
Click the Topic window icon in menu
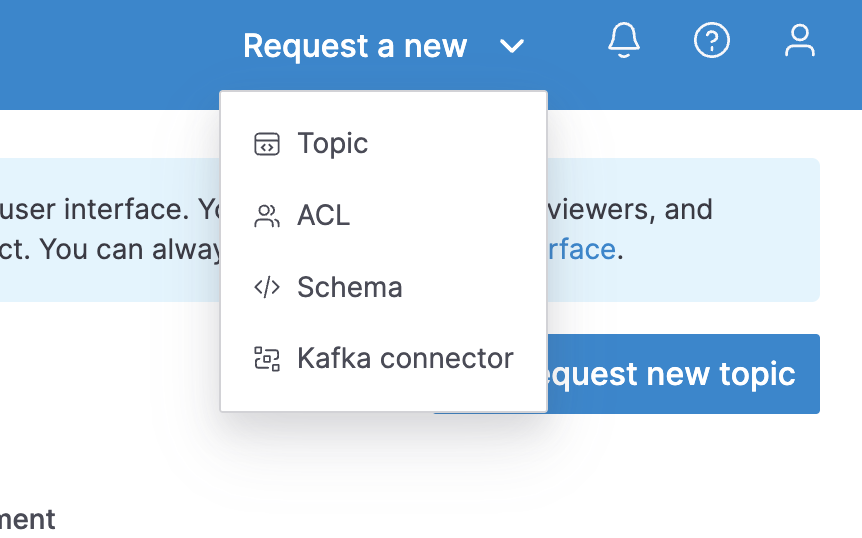pyautogui.click(x=267, y=144)
